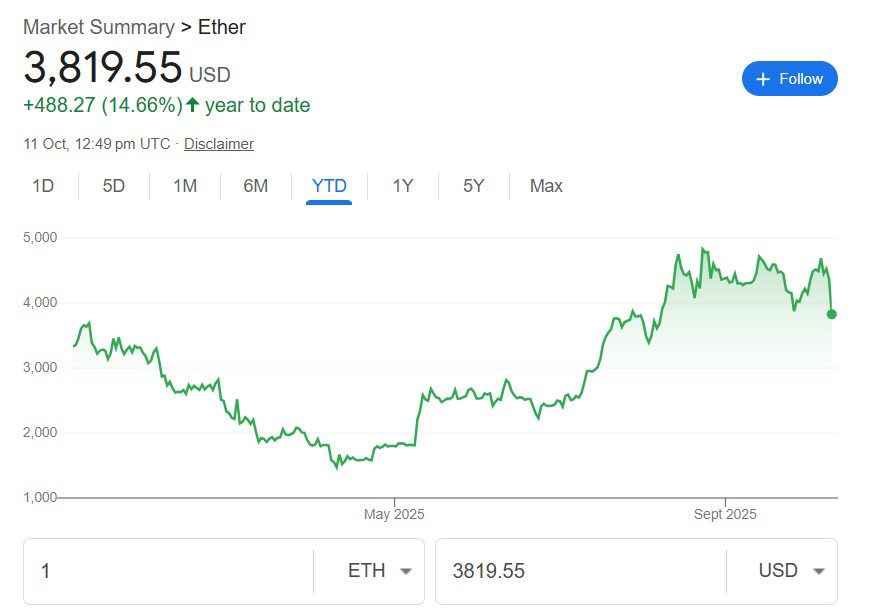Click the Follow button
882x609 pixels.
[x=789, y=79]
